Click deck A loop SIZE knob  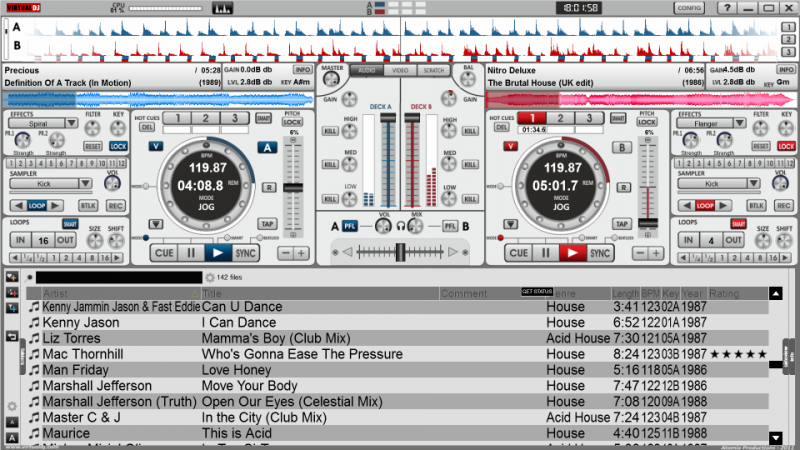tap(95, 241)
